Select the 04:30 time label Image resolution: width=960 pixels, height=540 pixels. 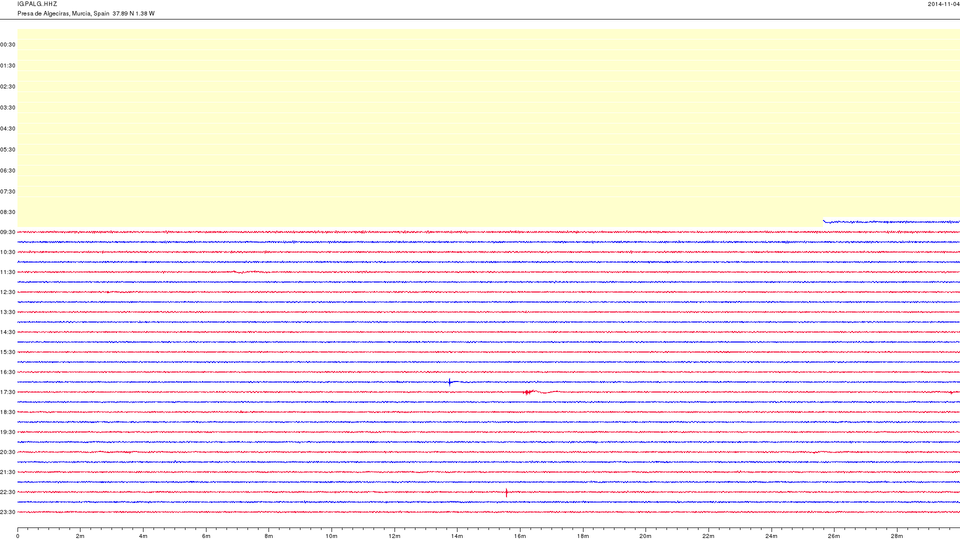coord(8,129)
